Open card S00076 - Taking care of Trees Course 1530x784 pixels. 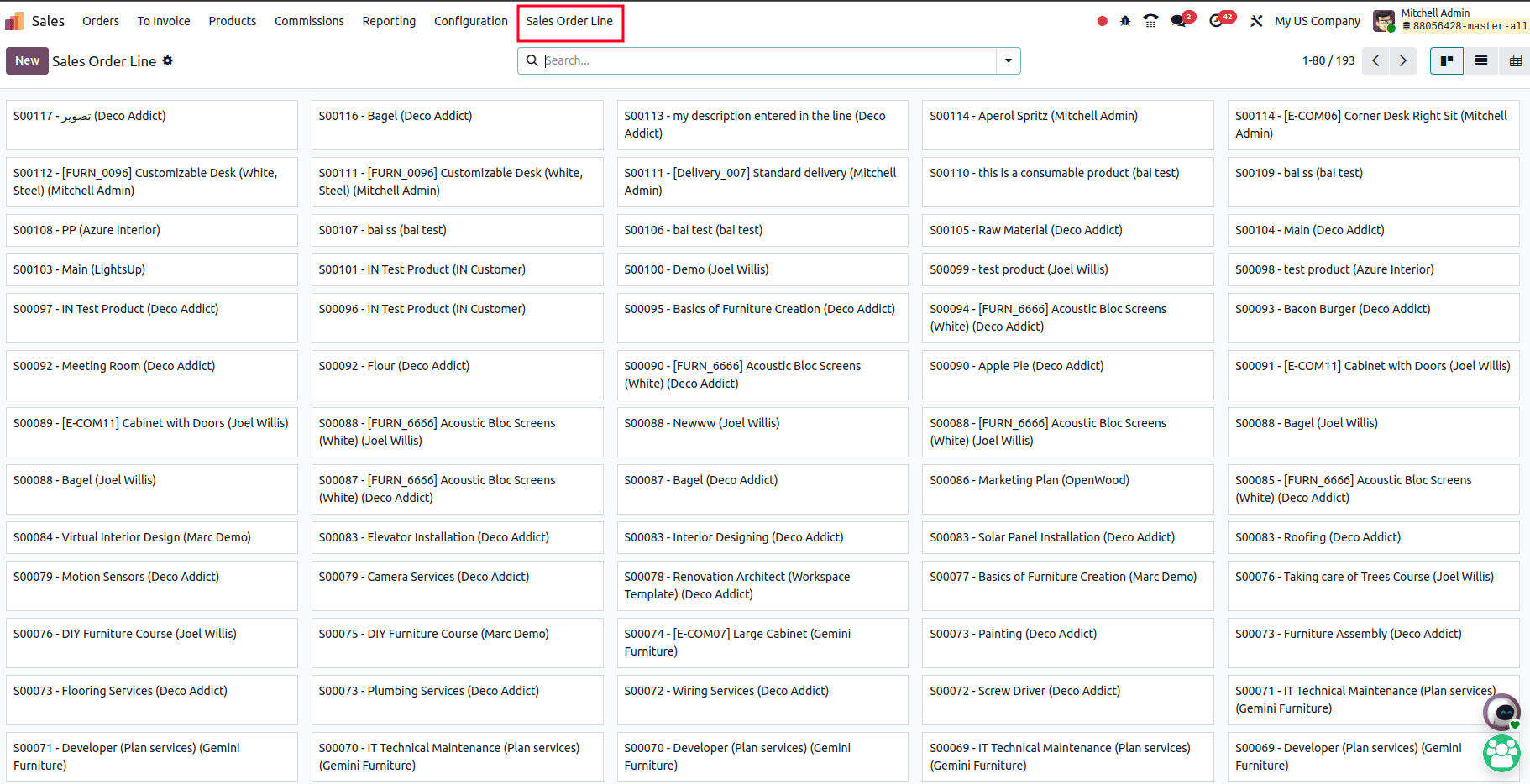click(x=1373, y=586)
